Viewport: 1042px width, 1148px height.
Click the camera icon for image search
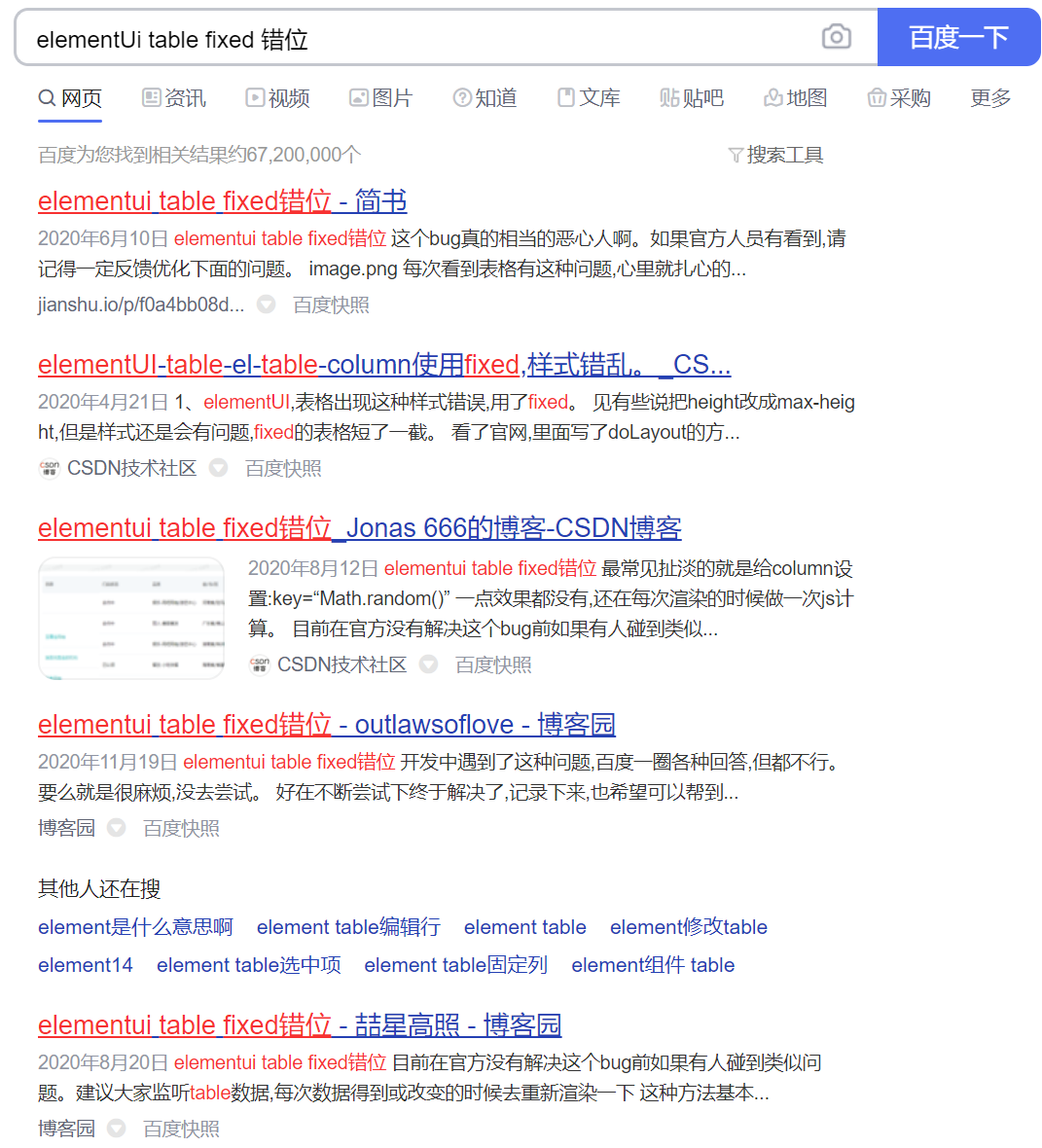pyautogui.click(x=835, y=37)
